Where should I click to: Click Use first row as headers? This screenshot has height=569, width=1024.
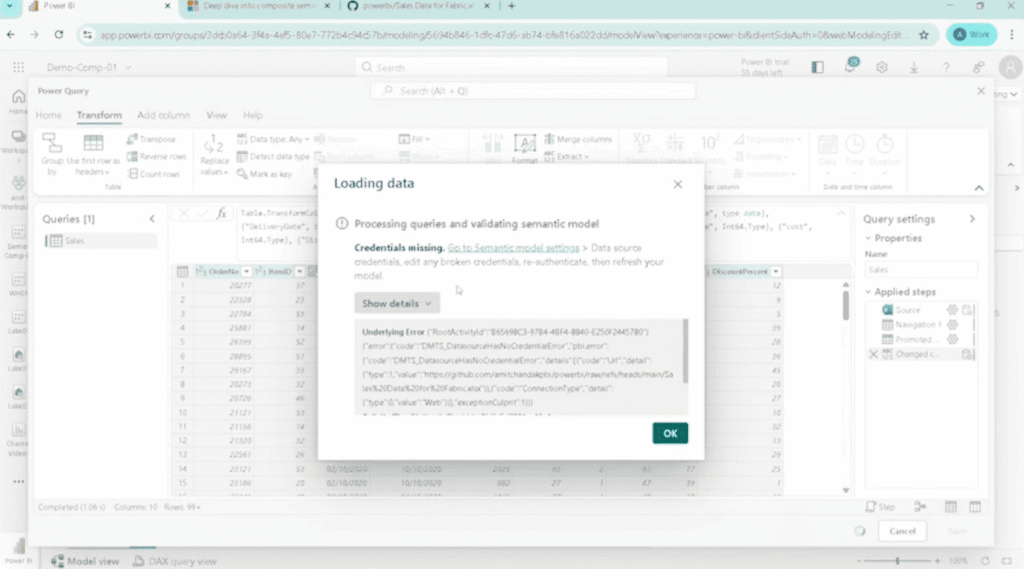pyautogui.click(x=93, y=154)
